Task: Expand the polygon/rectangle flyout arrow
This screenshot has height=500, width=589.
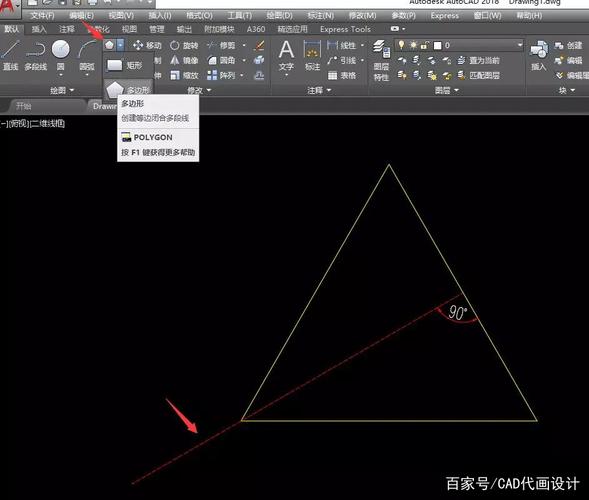Action: 120,45
